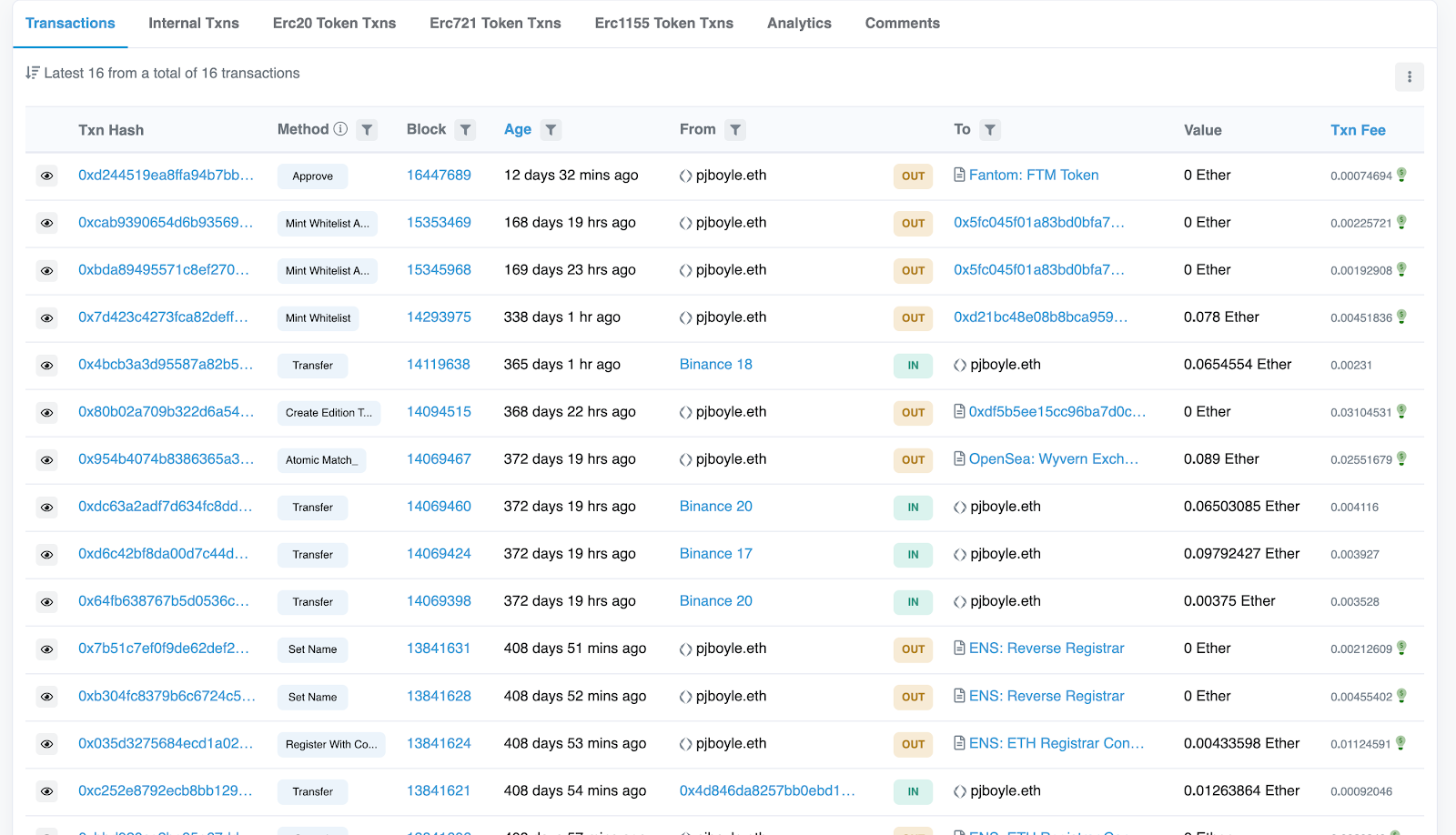The image size is (1456, 835).
Task: Click the Create Edition method badge
Action: pyautogui.click(x=329, y=413)
